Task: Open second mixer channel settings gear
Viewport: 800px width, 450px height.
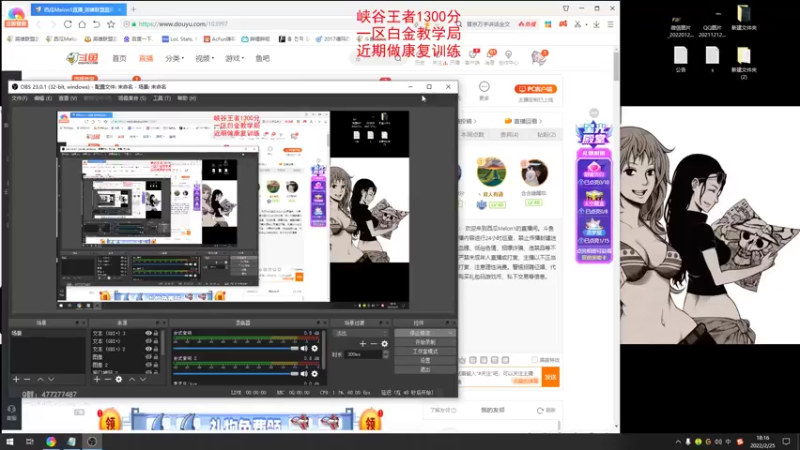Action: coord(314,373)
